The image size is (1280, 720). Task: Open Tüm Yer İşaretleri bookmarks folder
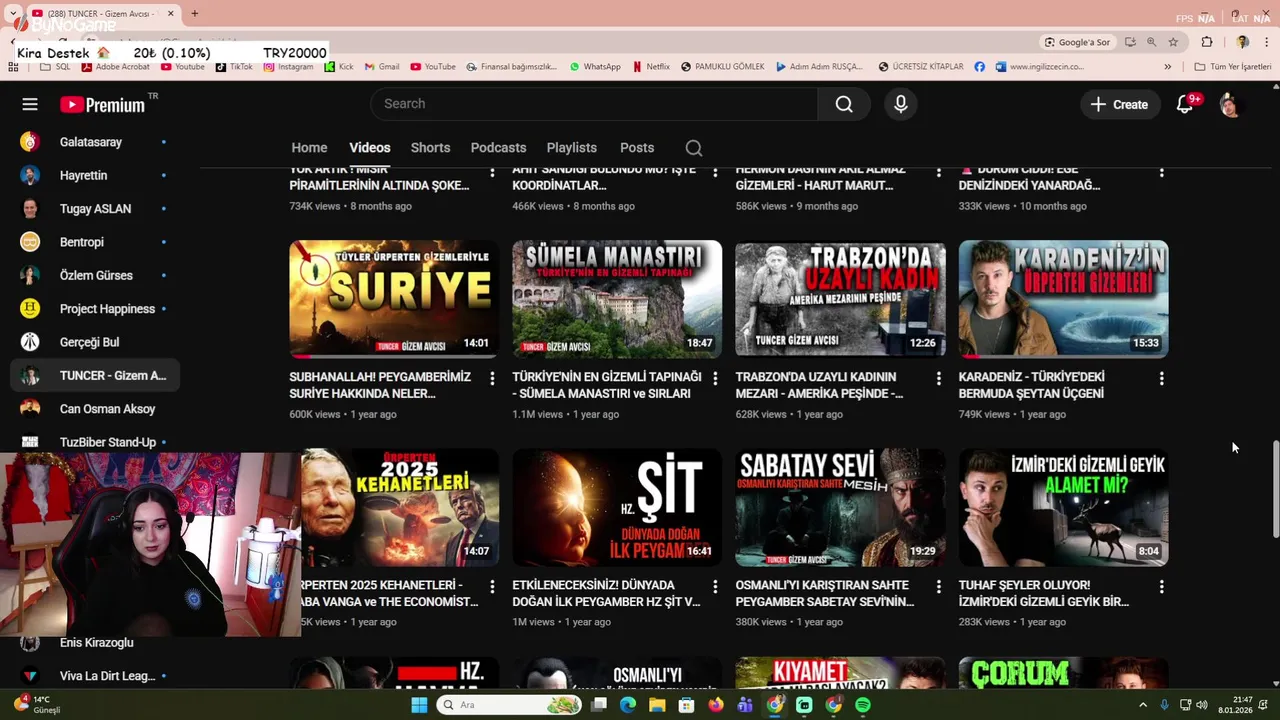click(x=1233, y=67)
